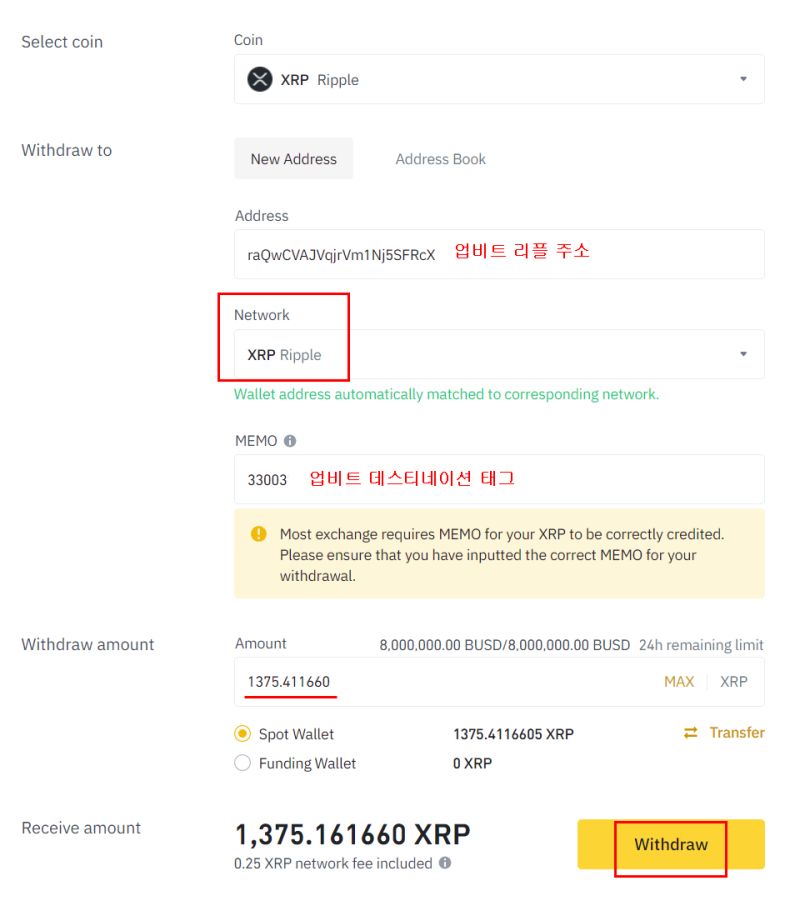Viewport: 800px width, 906px height.
Task: Open the Coin dropdown arrow
Action: pos(743,79)
